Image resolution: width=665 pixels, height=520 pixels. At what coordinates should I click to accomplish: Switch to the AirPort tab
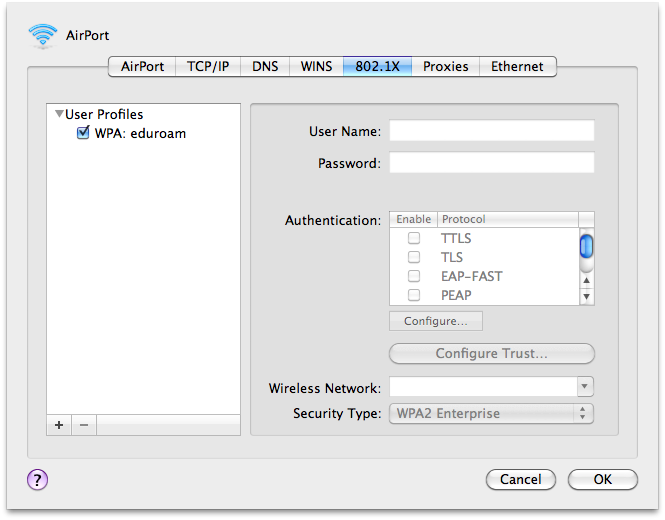point(142,67)
